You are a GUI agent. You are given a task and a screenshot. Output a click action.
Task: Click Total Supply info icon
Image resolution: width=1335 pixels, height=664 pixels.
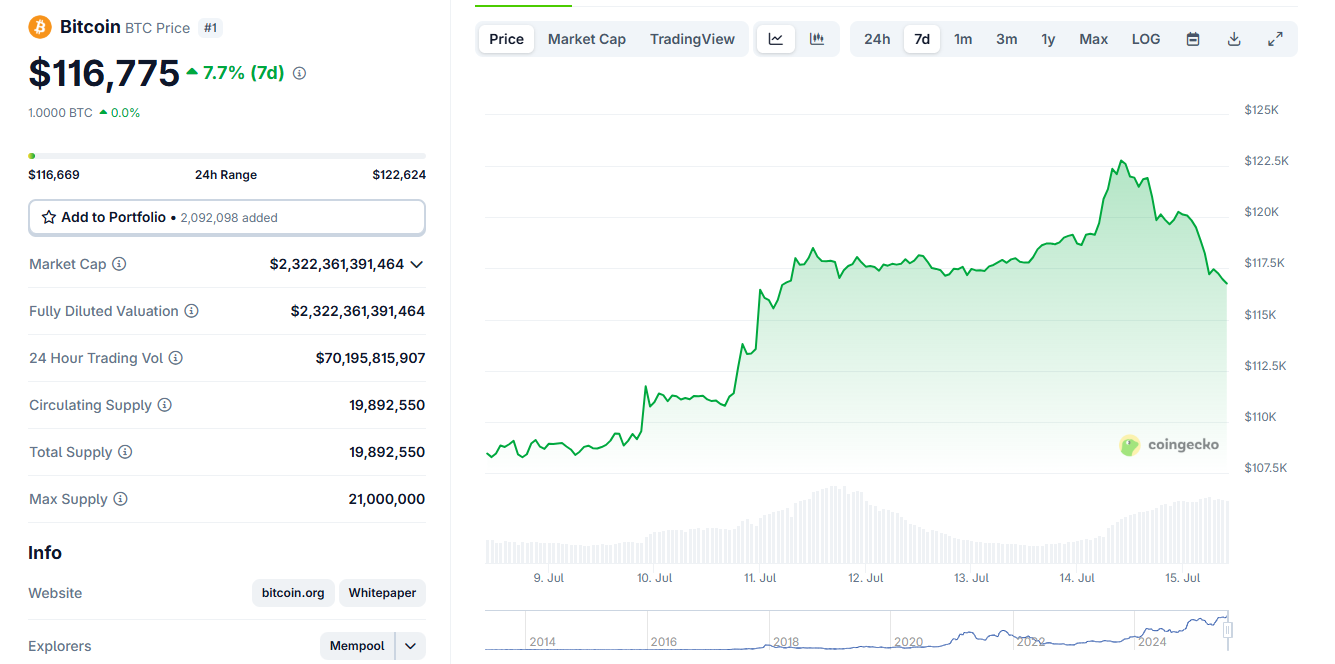(x=124, y=452)
